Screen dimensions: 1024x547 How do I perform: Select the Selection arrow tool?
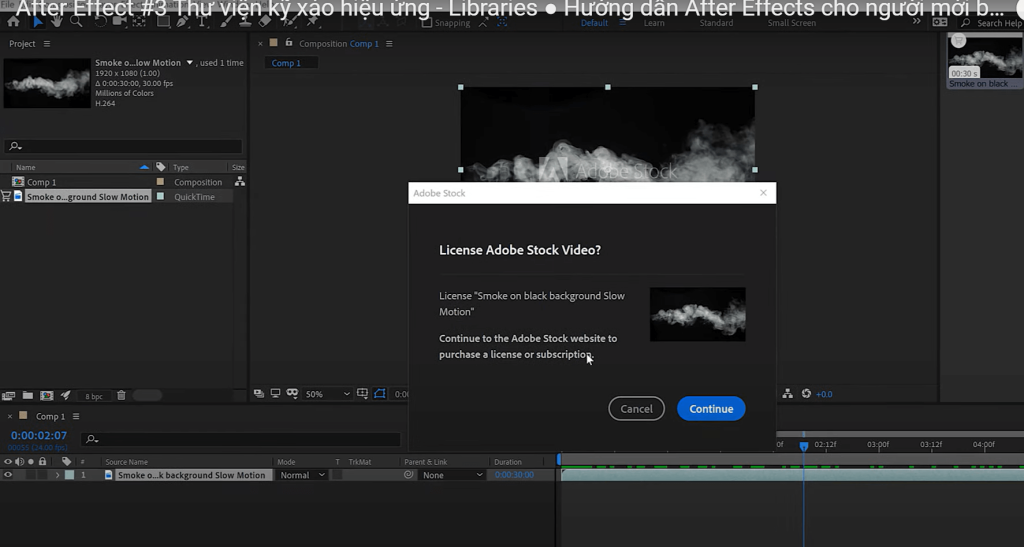37,22
